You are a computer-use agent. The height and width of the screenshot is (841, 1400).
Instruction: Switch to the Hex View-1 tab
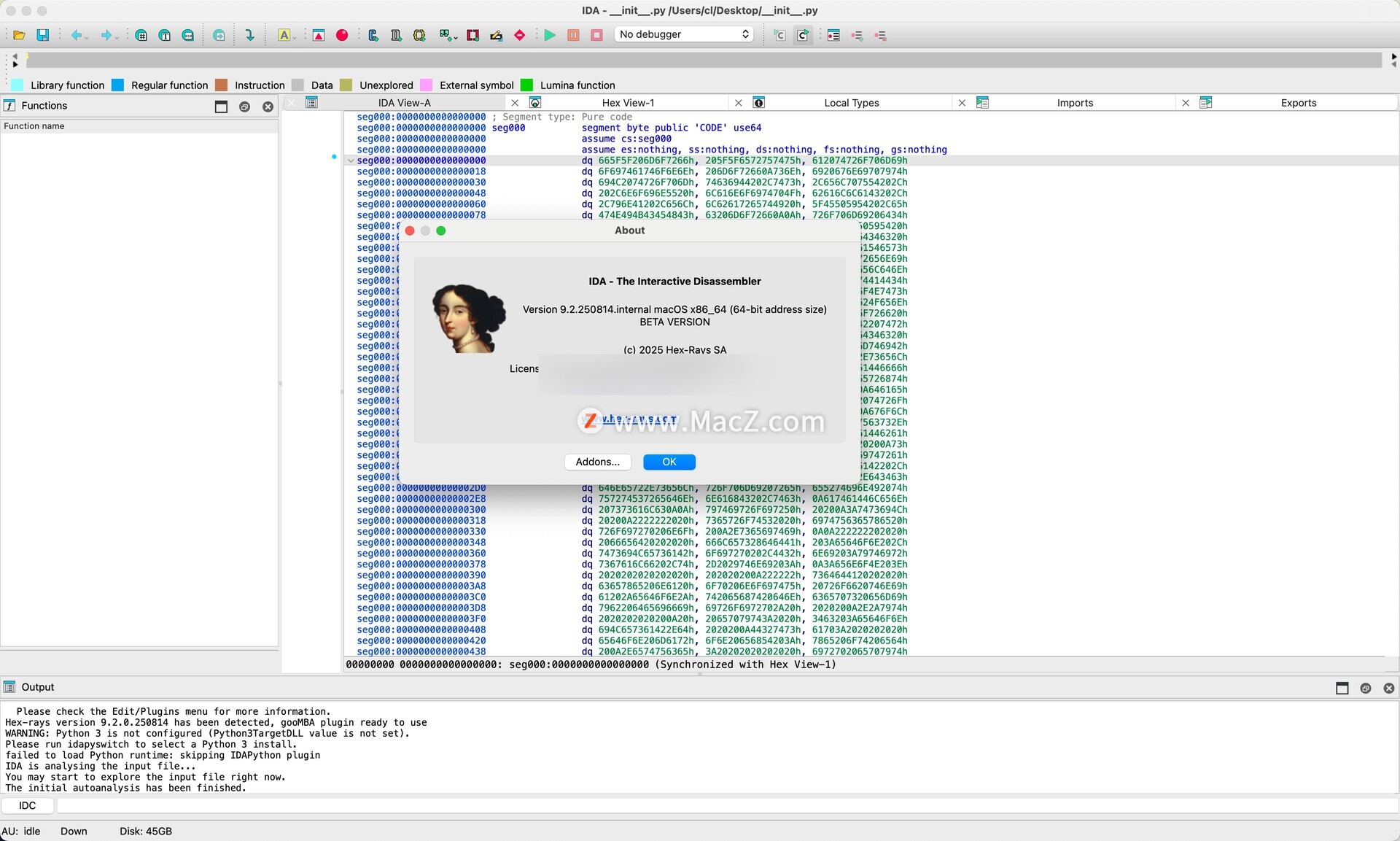pos(628,103)
